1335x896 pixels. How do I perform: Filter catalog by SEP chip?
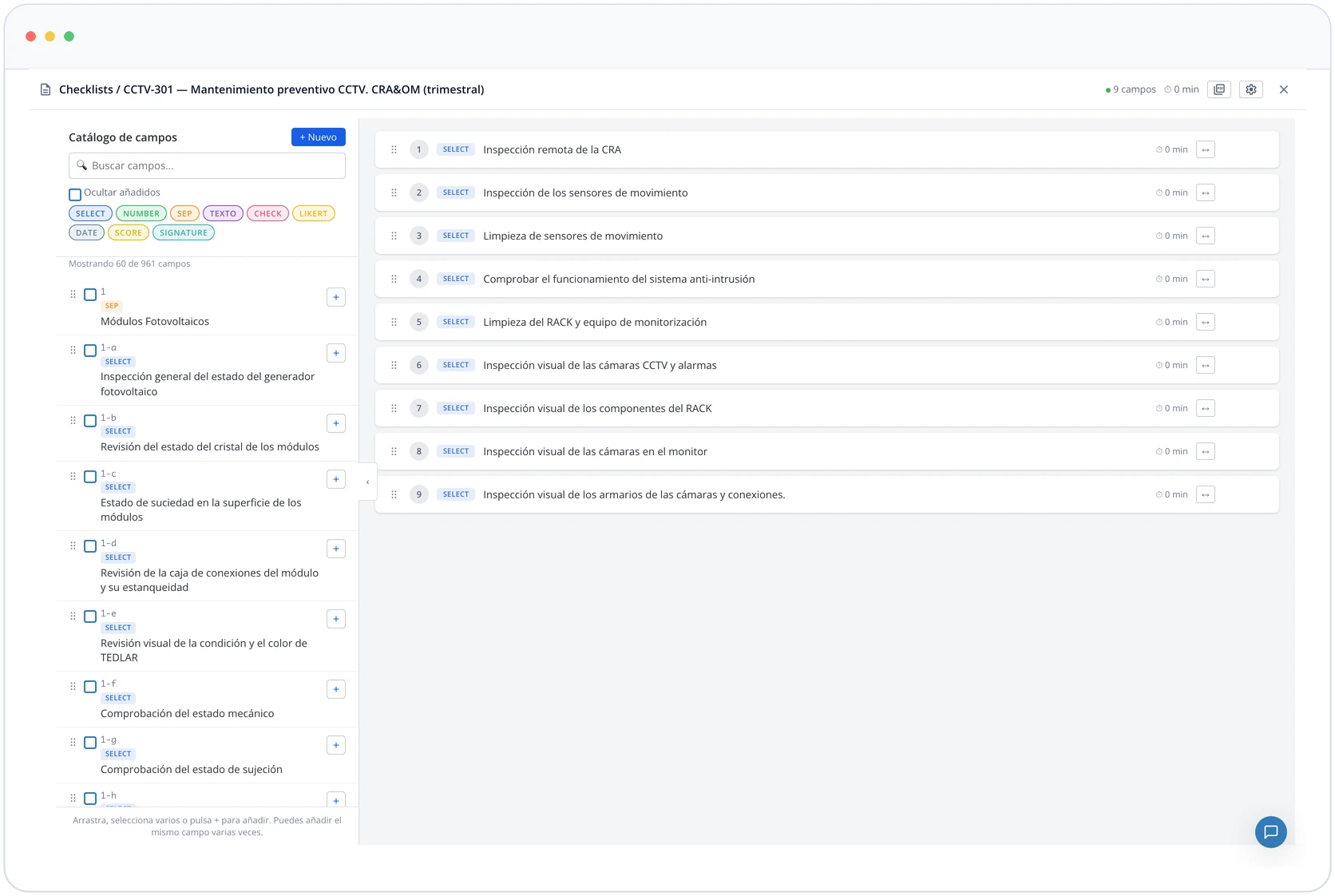[x=184, y=213]
